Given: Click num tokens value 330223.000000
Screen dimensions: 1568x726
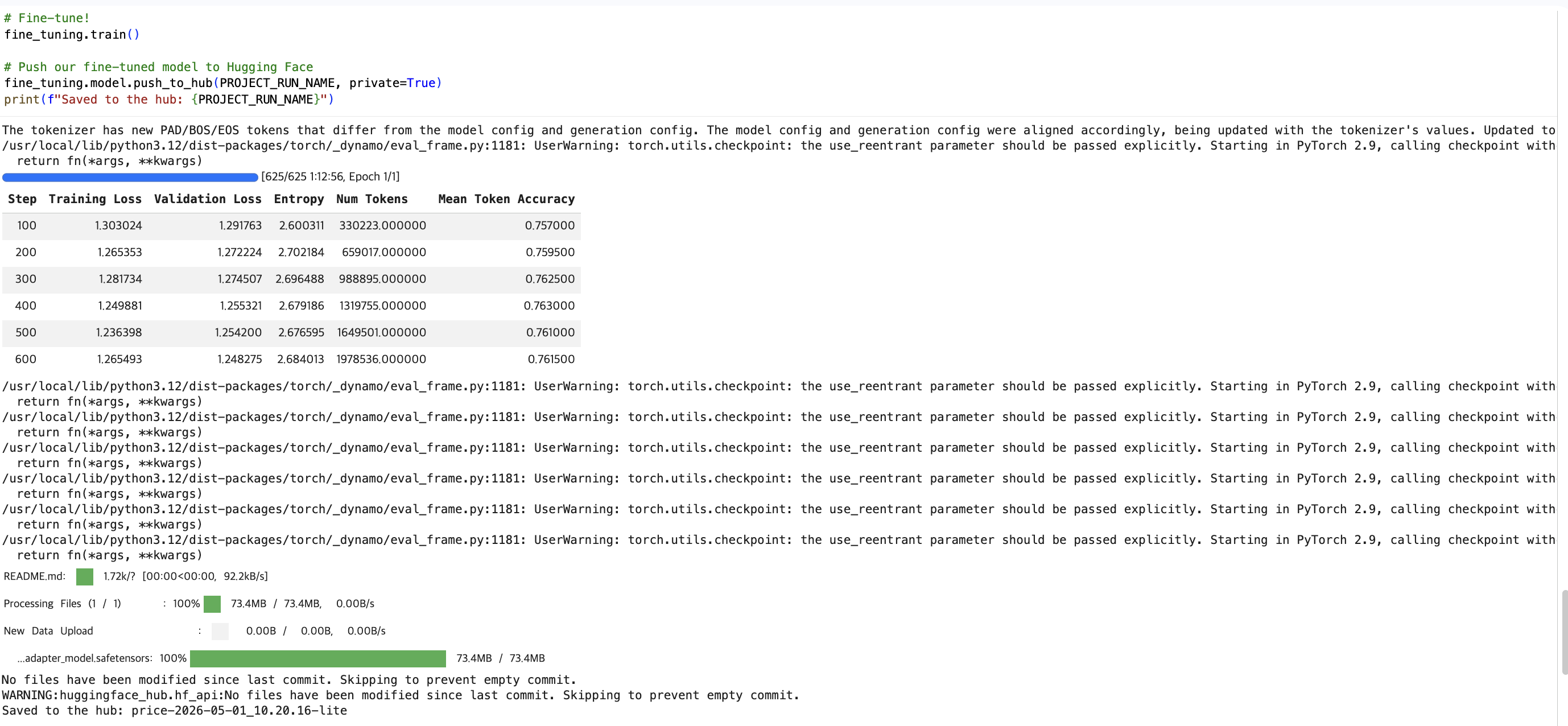Looking at the screenshot, I should [x=382, y=225].
